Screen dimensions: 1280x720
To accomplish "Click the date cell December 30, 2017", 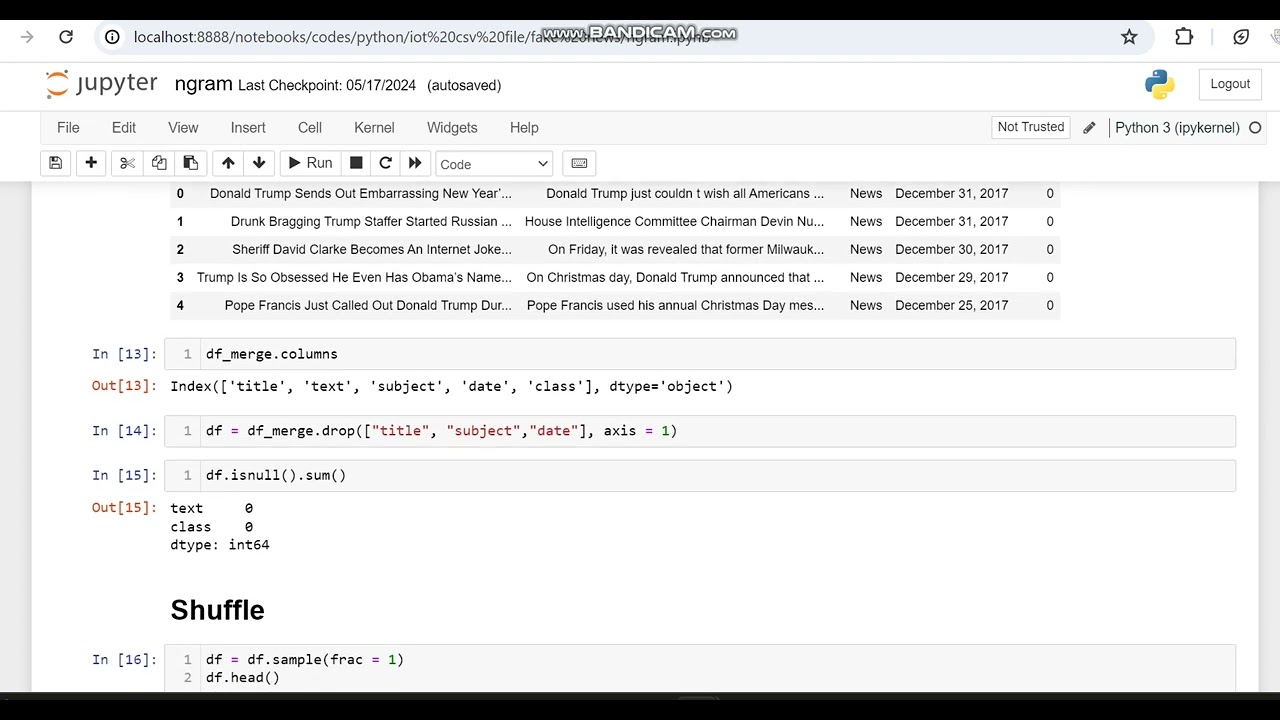I will 951,249.
